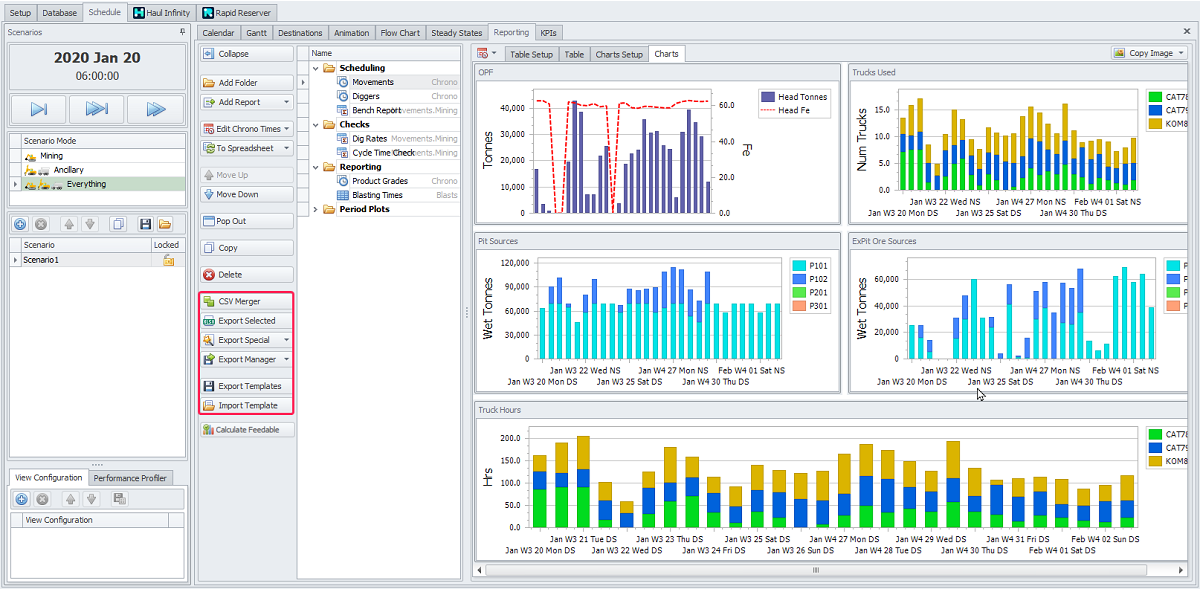Click the lock icon for Scenario1

[169, 260]
